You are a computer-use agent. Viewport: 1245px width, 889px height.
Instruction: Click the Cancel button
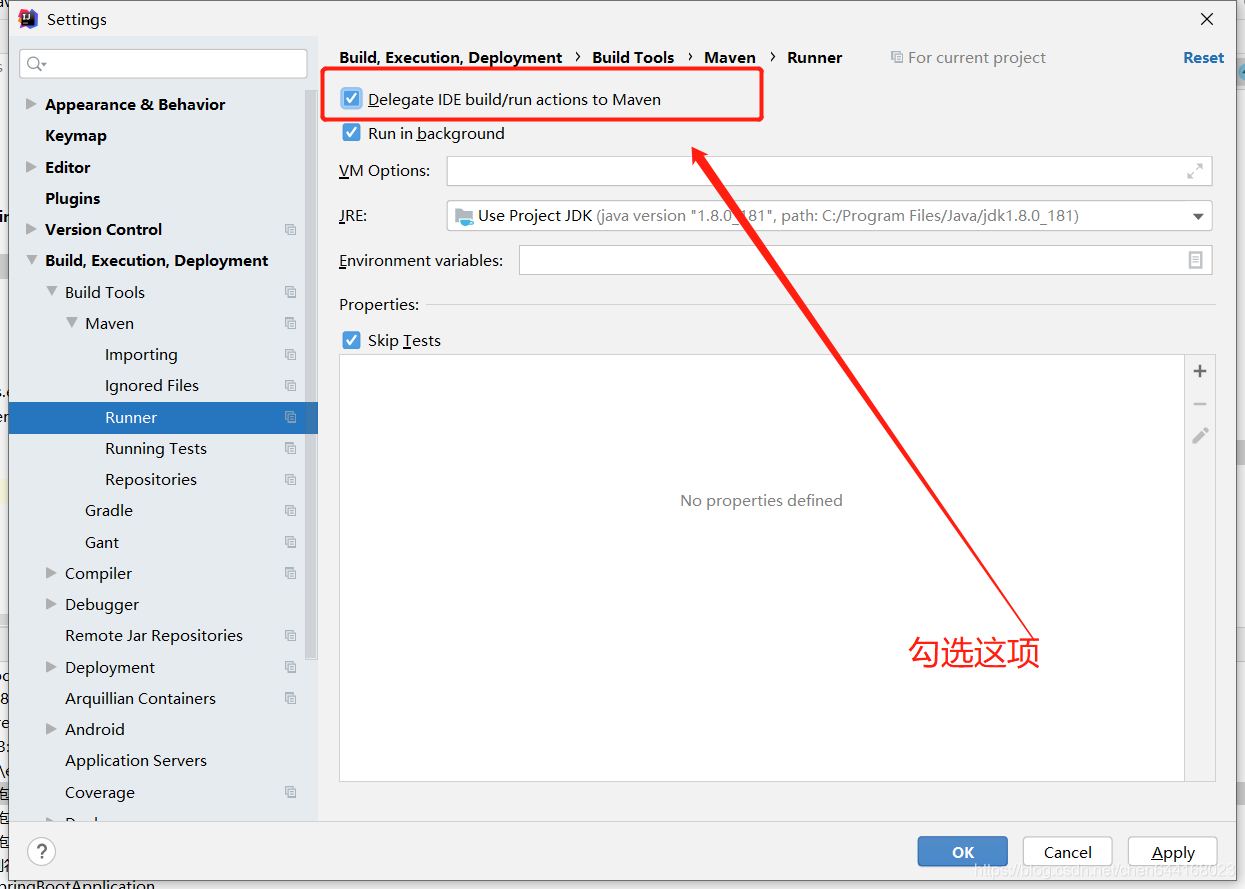point(1067,852)
